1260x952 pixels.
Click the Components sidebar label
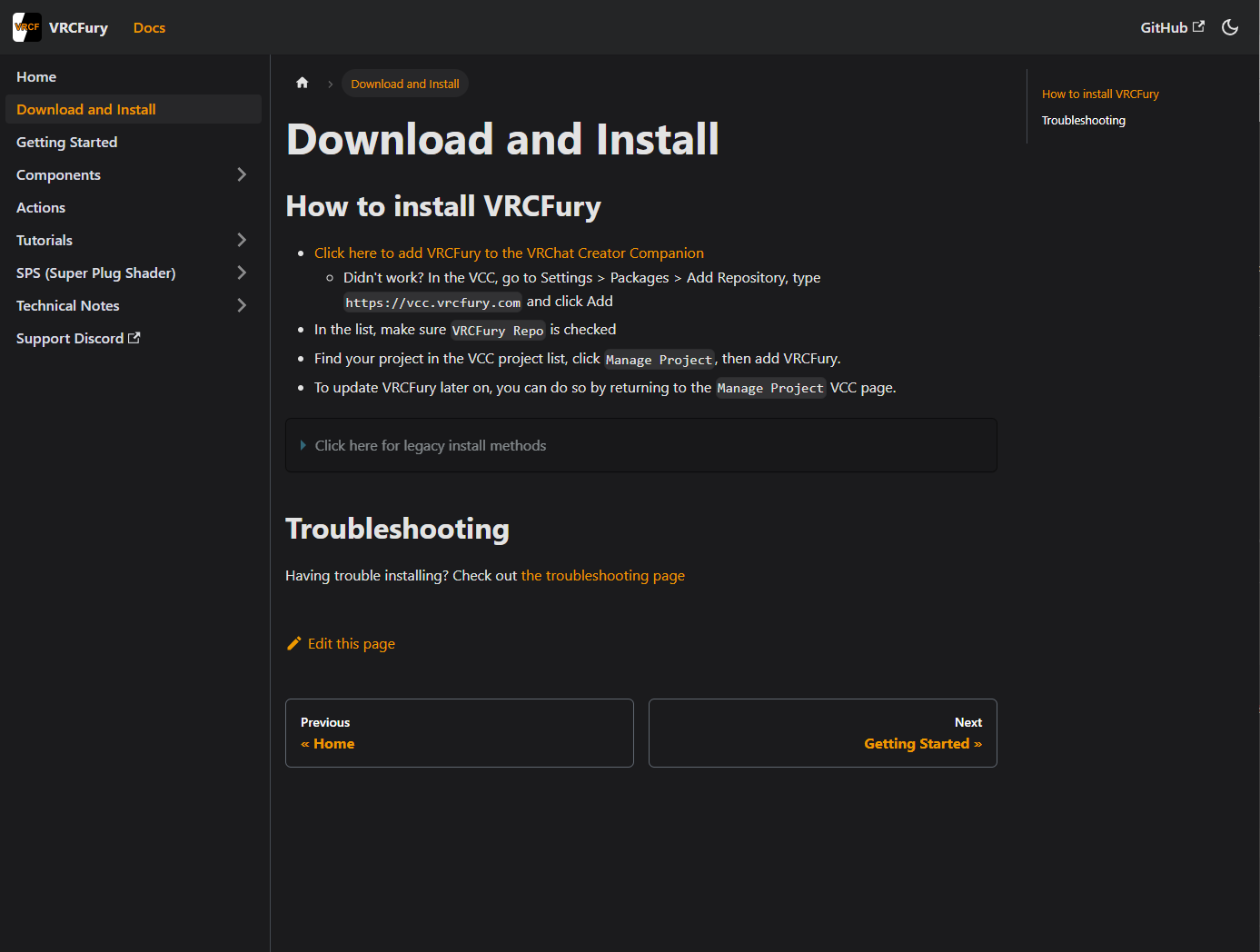58,174
